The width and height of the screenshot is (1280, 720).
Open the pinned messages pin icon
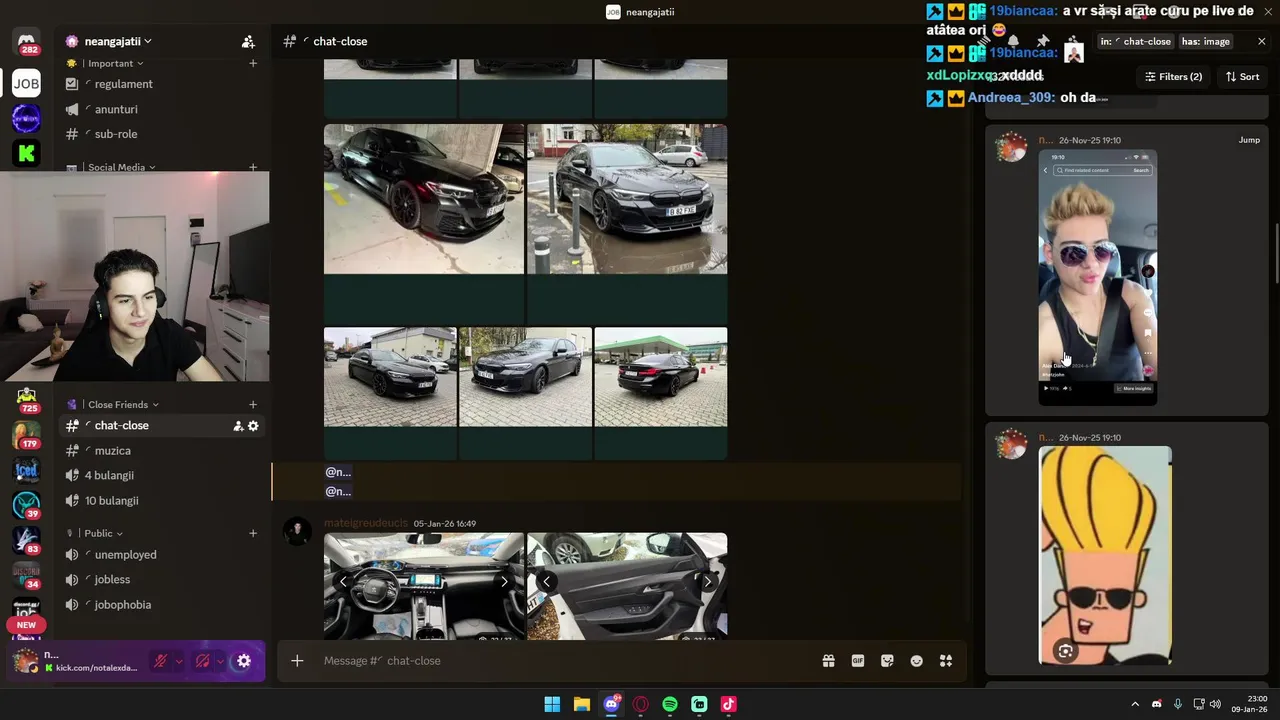1042,41
